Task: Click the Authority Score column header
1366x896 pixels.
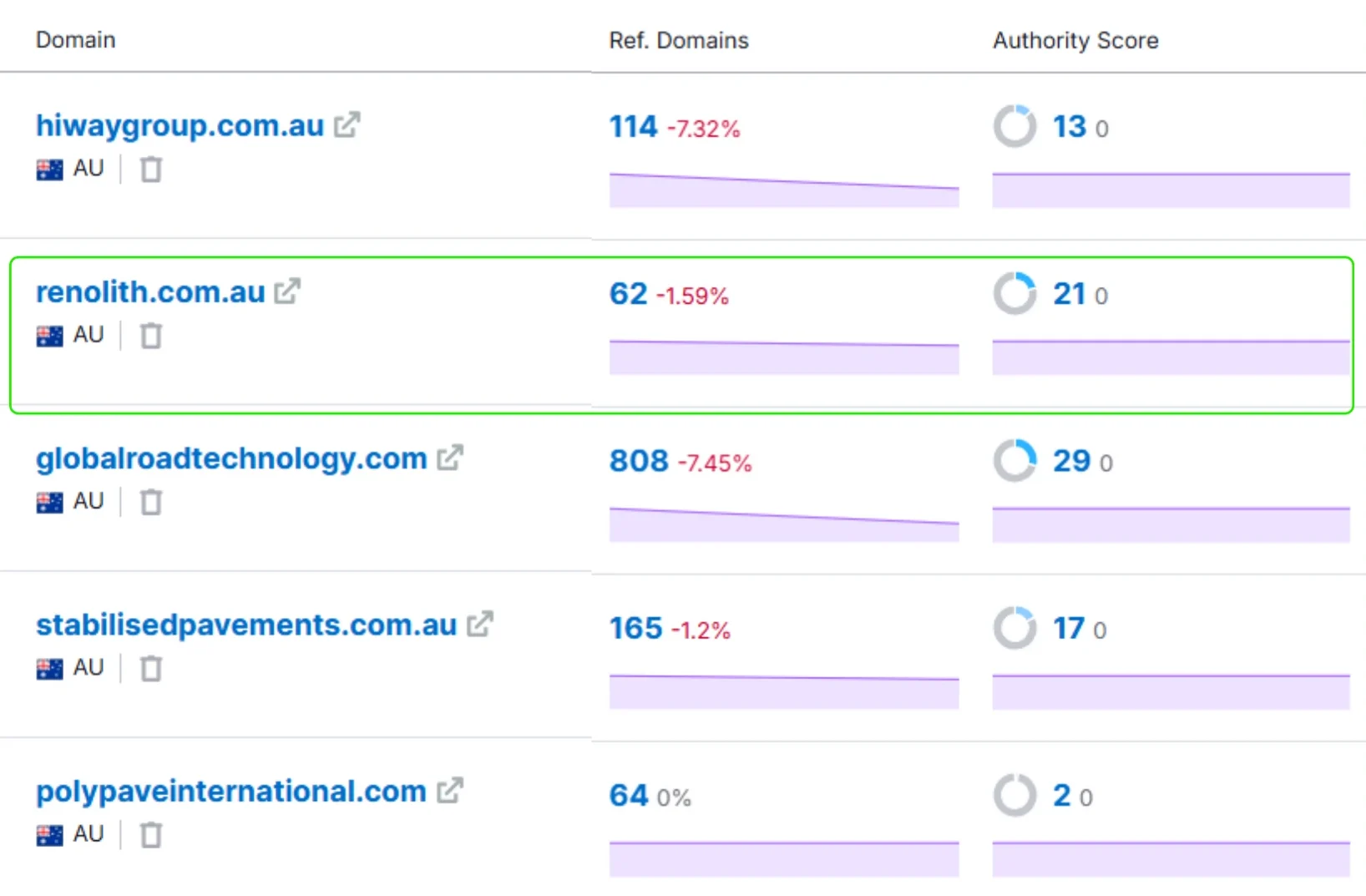Action: point(1075,40)
